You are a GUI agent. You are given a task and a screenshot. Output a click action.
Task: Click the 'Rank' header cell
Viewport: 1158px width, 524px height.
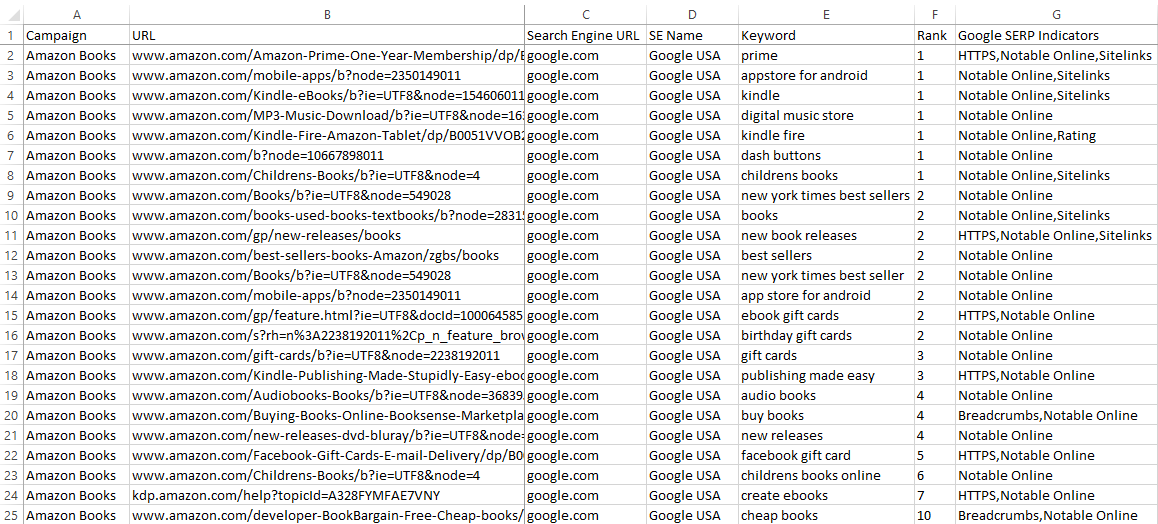tap(934, 35)
